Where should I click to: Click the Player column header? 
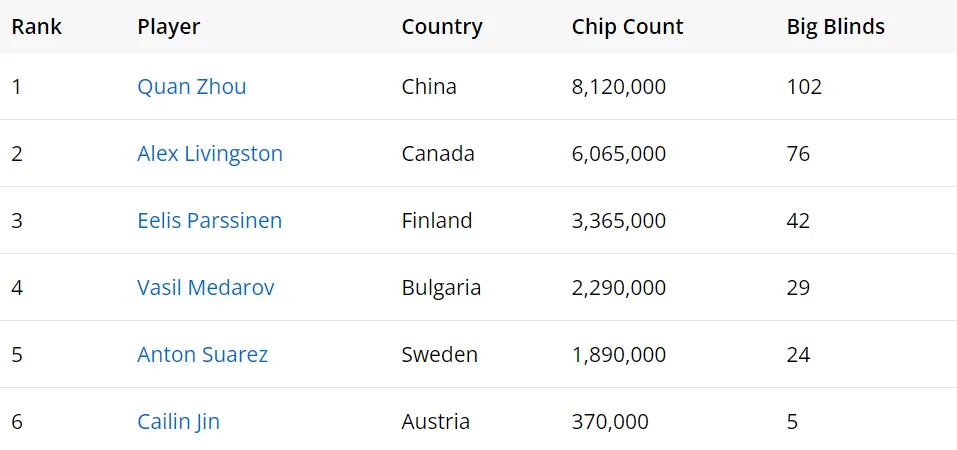168,27
